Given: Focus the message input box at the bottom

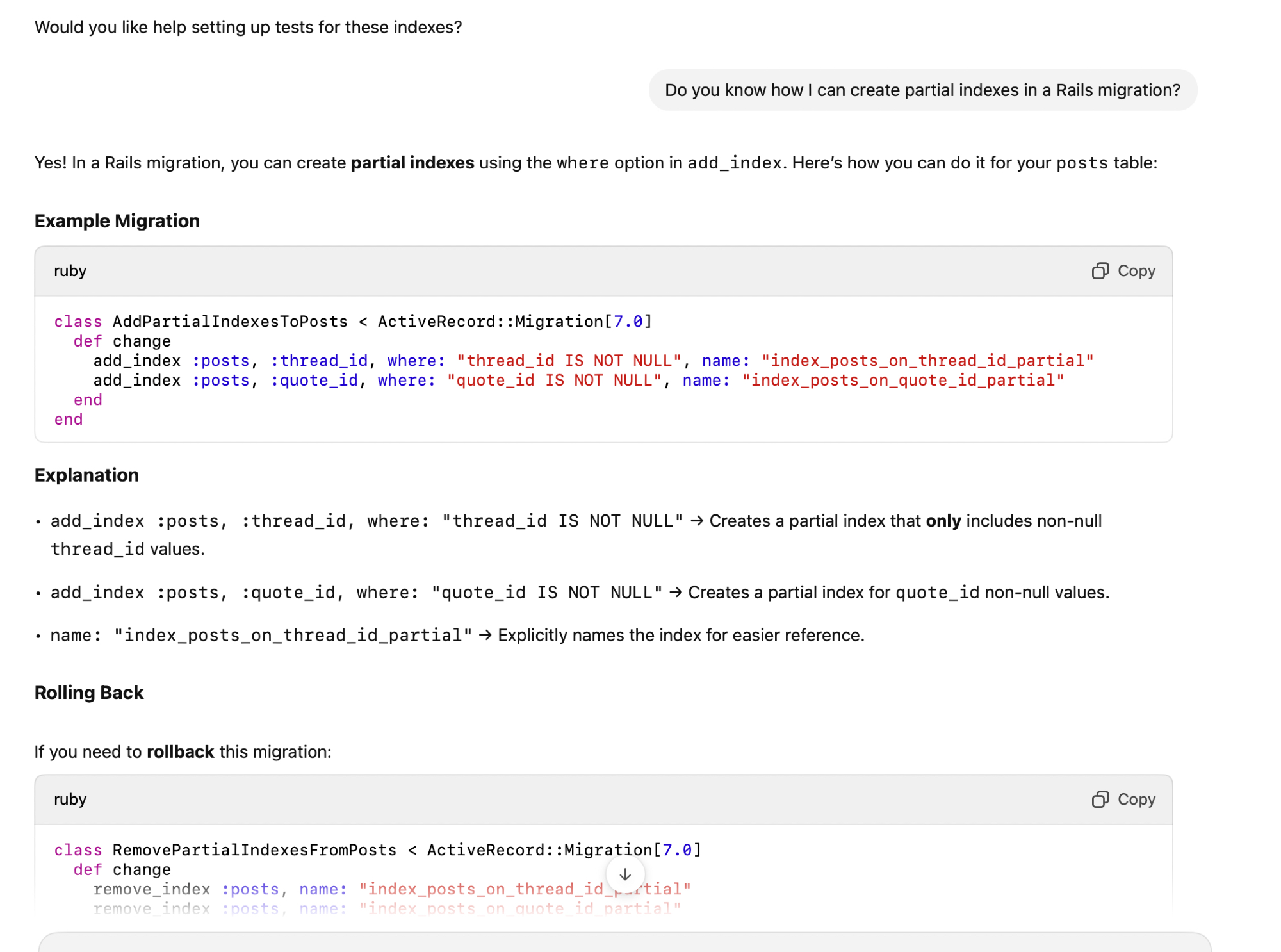Looking at the screenshot, I should click(x=624, y=943).
